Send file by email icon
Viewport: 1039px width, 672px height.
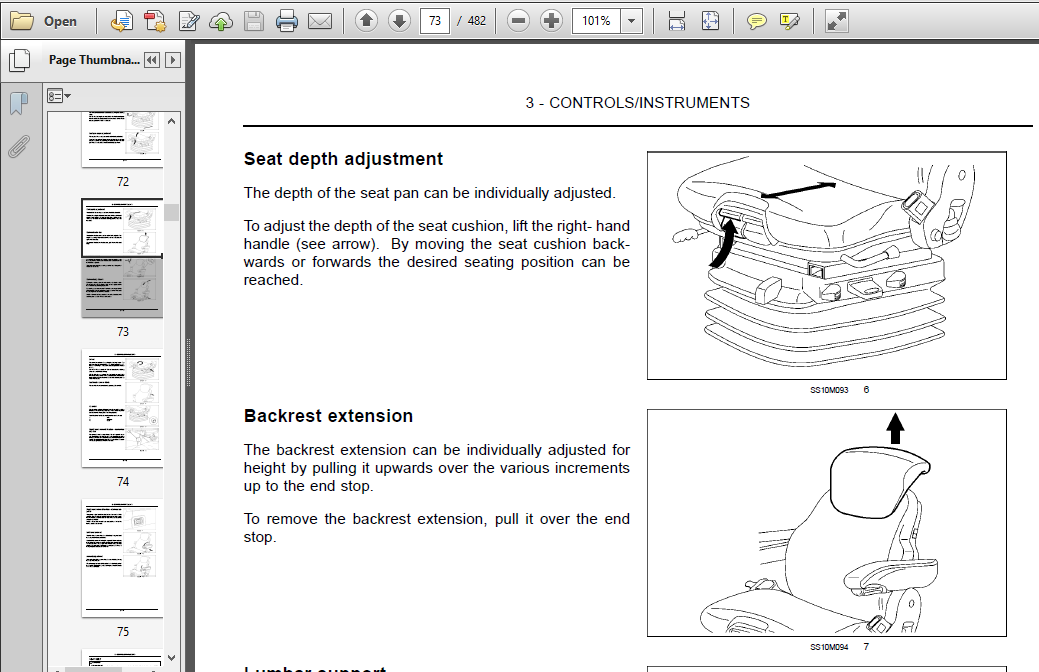pos(320,21)
